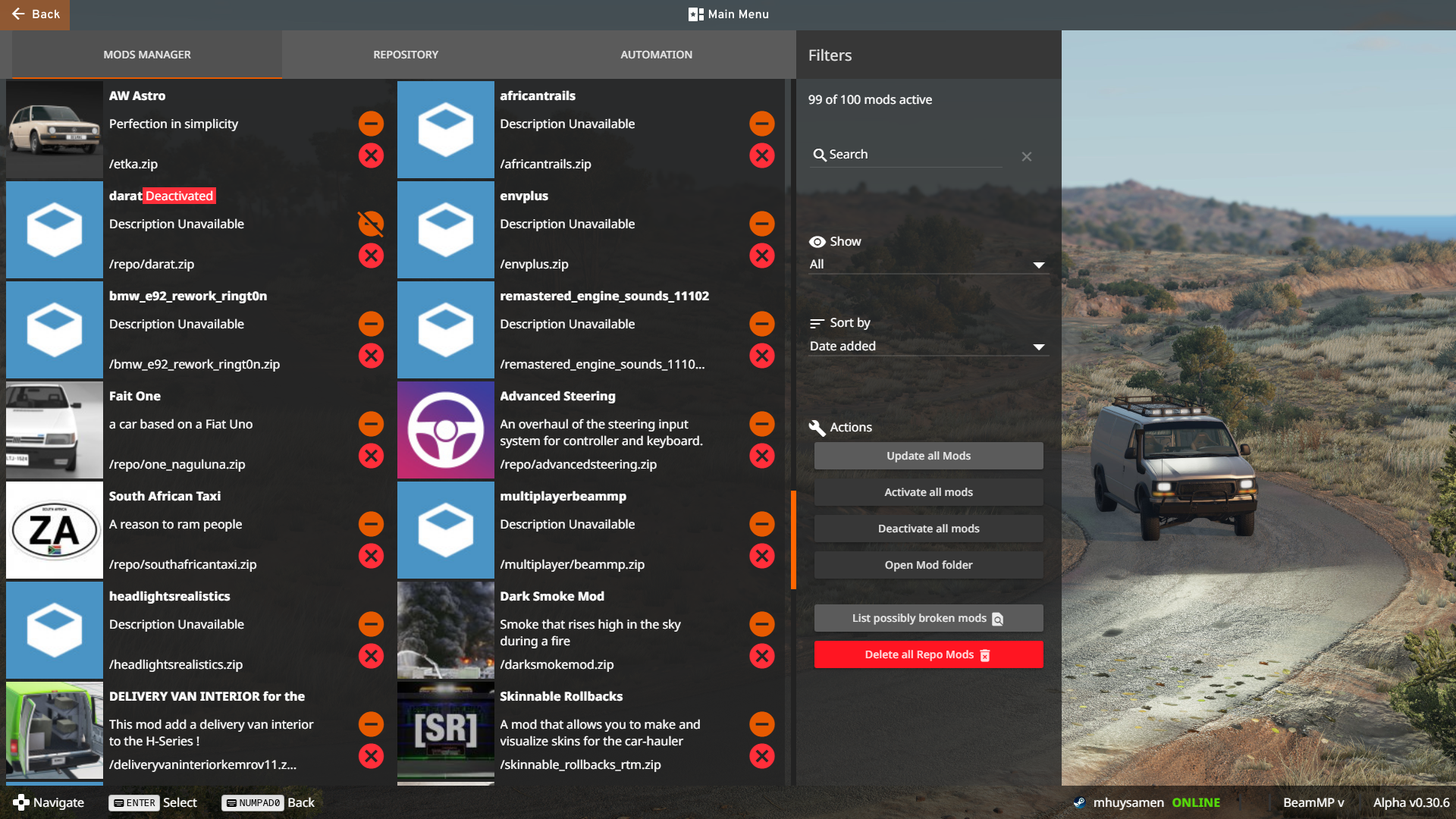Deactivate Dark Smoke Mod
Viewport: 1456px width, 819px height.
[762, 624]
